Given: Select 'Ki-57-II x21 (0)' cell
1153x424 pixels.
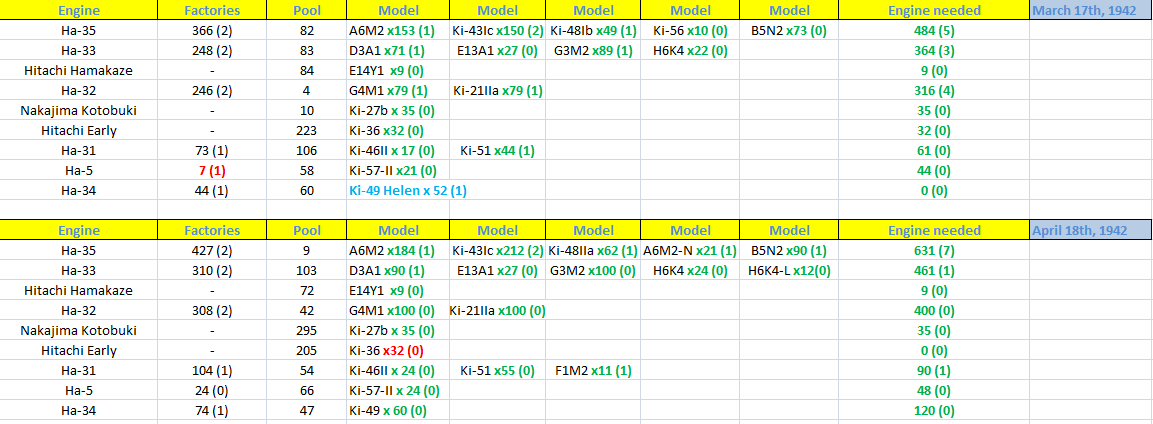Looking at the screenshot, I should coord(398,170).
